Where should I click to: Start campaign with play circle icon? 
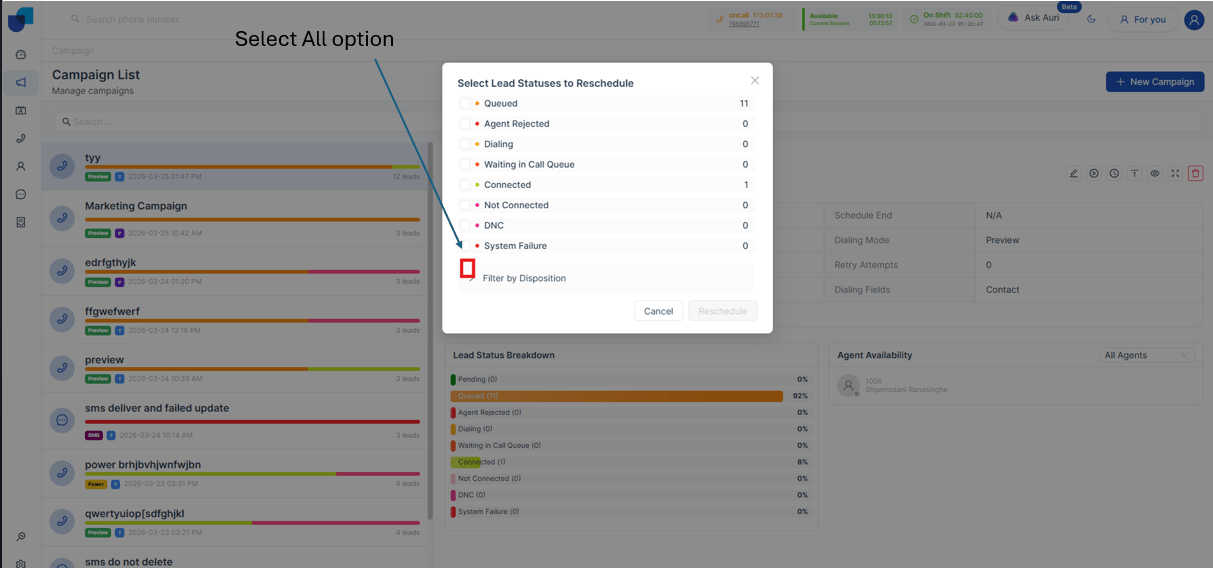(x=1094, y=173)
